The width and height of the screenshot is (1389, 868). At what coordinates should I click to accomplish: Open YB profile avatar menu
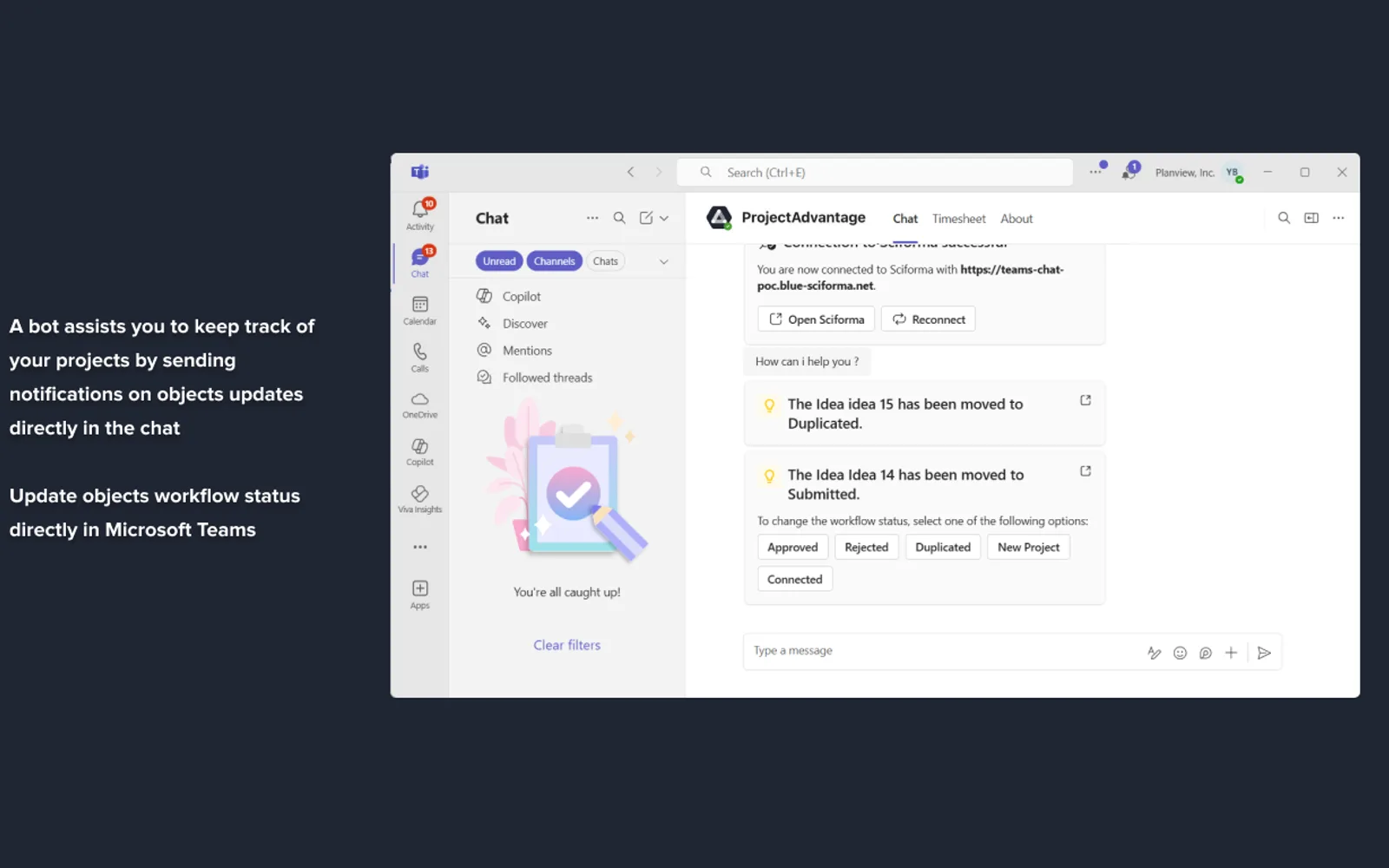point(1233,173)
